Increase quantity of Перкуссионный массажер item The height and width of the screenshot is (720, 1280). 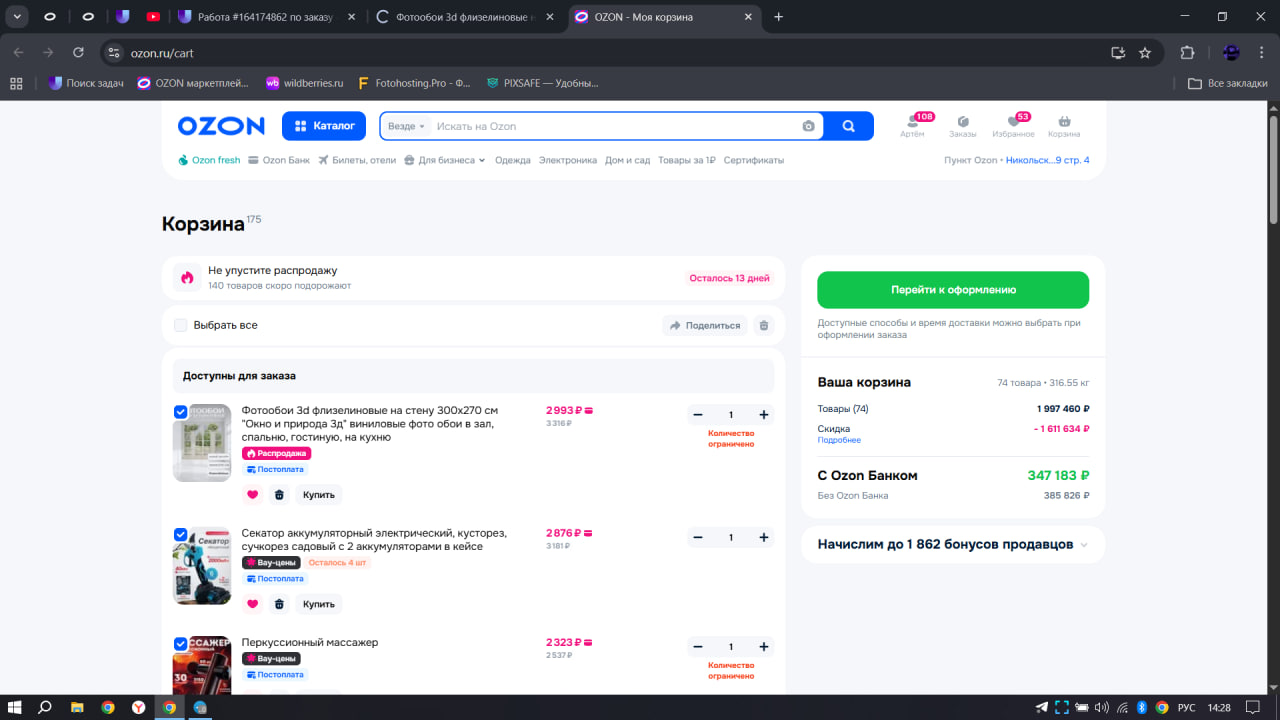(764, 647)
